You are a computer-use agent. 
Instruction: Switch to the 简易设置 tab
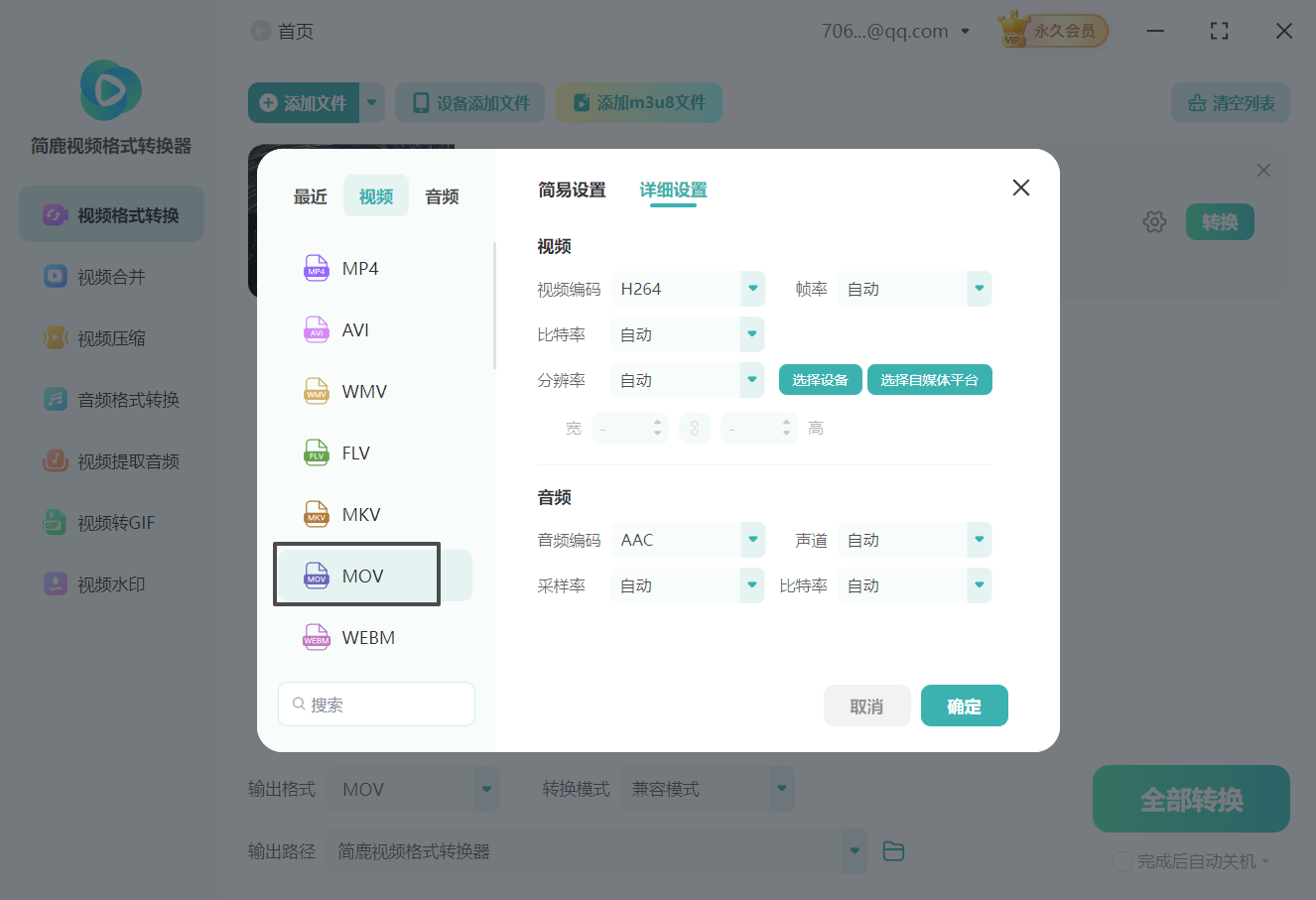pos(572,190)
